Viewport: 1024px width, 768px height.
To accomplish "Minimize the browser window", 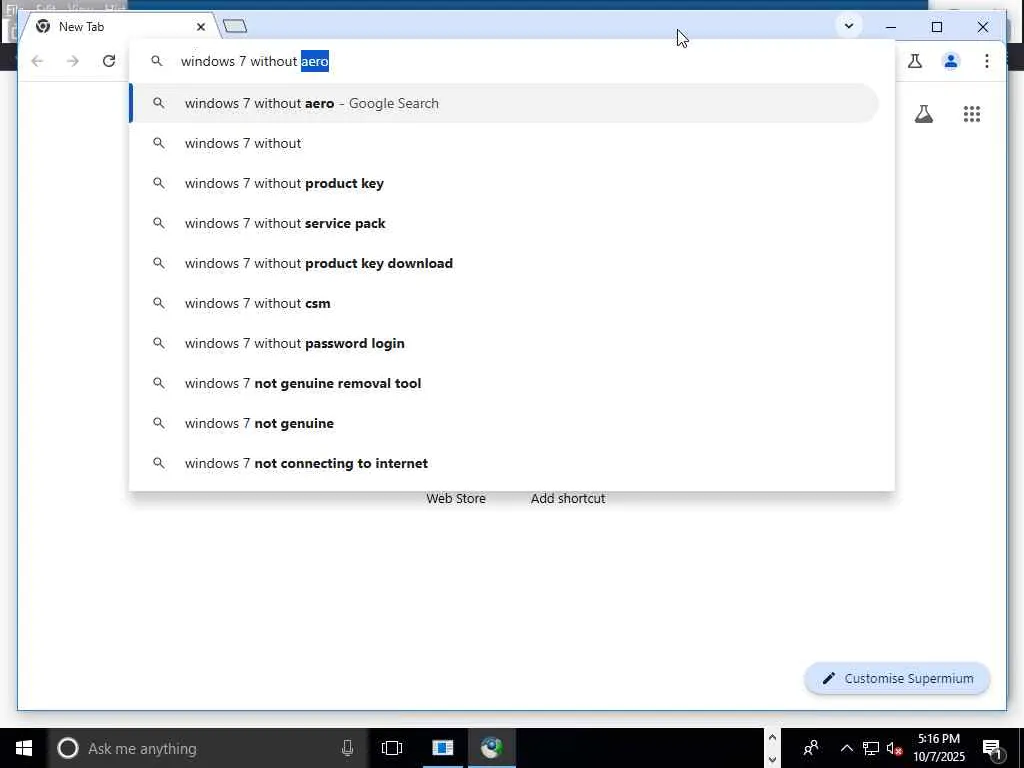I will 891,27.
